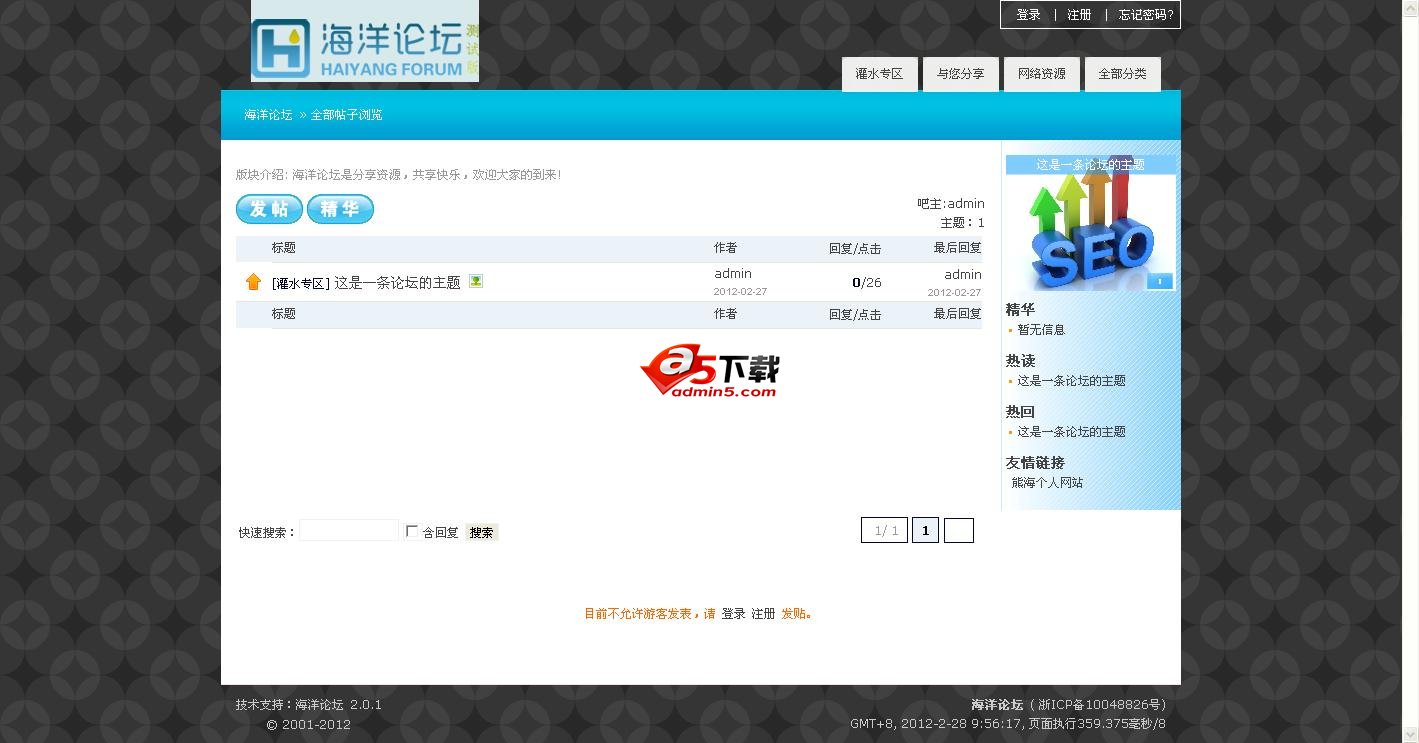Click the 忘记密码? link
The width and height of the screenshot is (1419, 743).
[x=1146, y=15]
